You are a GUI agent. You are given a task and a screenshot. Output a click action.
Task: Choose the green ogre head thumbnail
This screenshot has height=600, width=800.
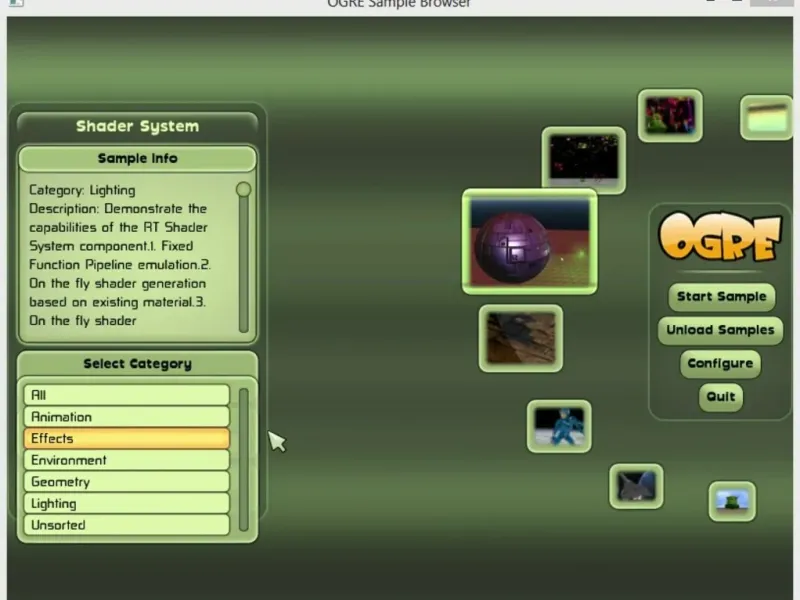[732, 501]
